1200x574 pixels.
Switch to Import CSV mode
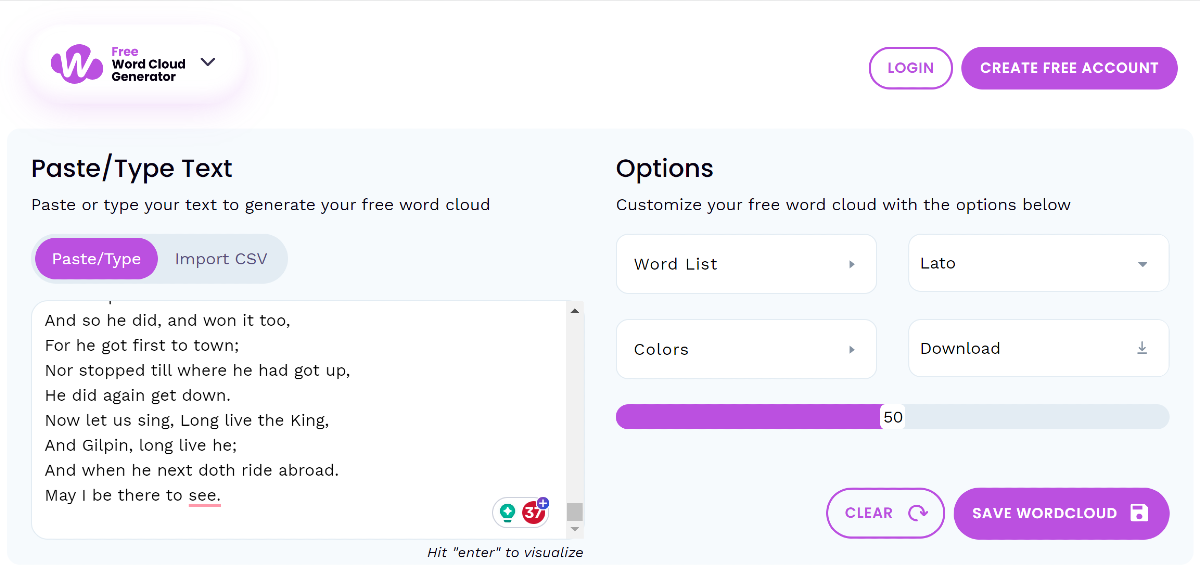point(221,259)
